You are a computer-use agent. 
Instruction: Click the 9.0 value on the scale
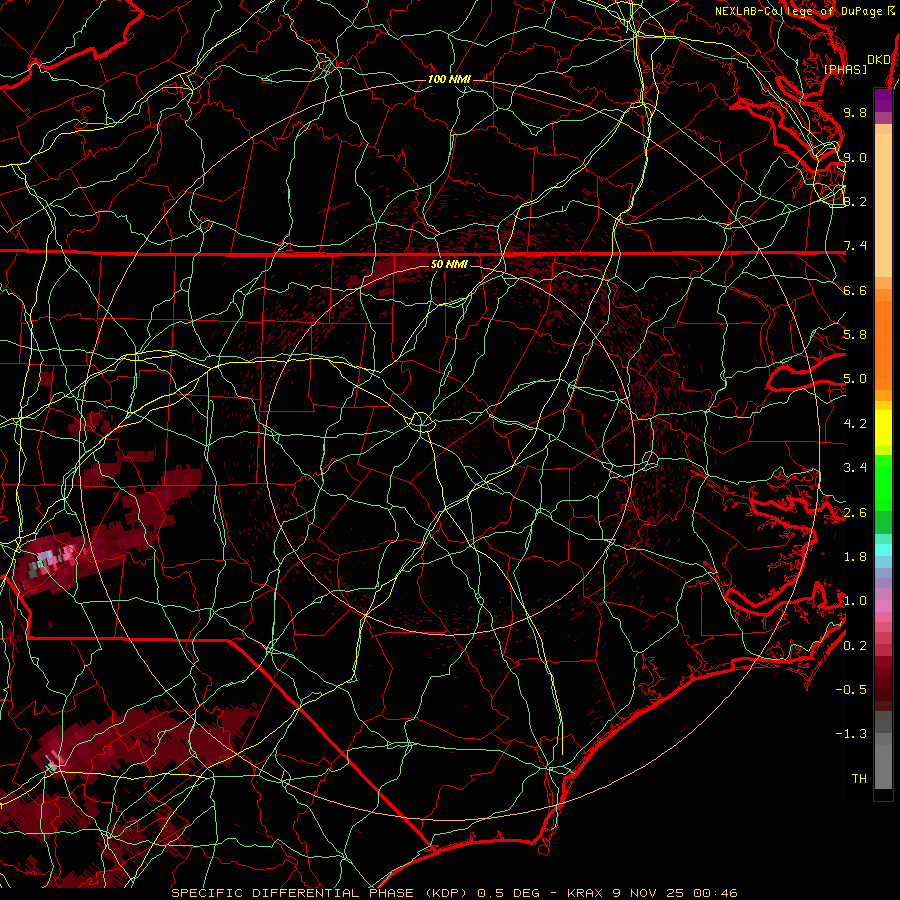click(855, 157)
